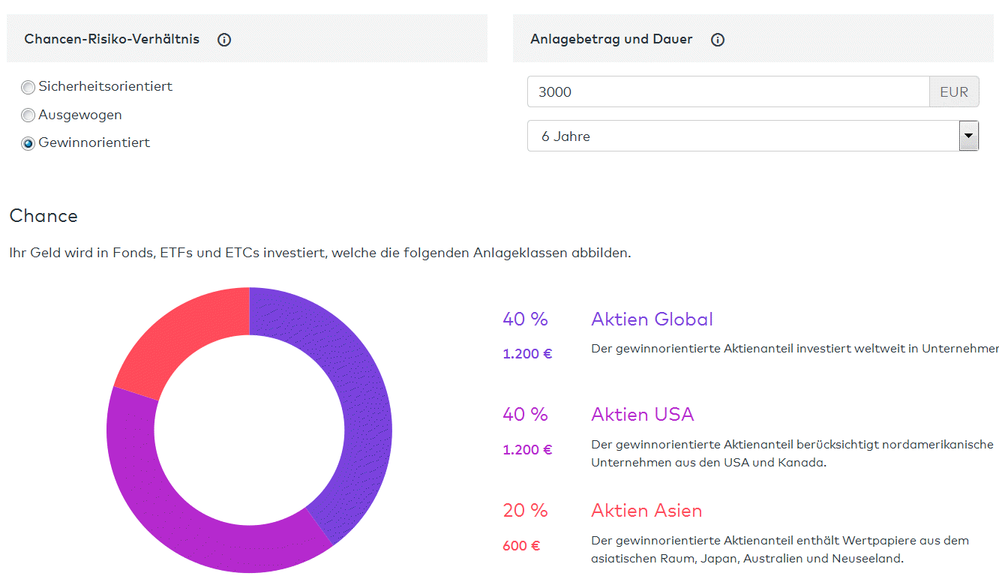The height and width of the screenshot is (582, 999).
Task: Open the Aktien Global heading
Action: pos(651,320)
